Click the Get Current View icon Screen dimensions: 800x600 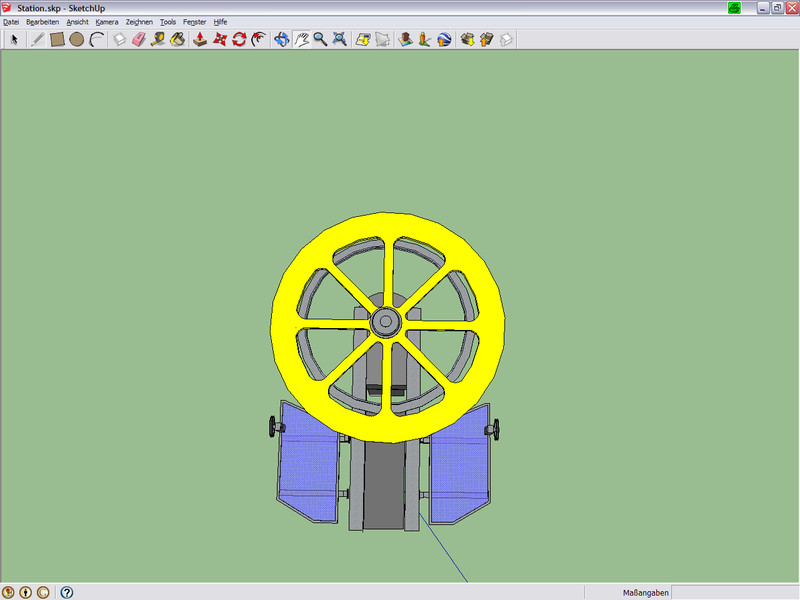(x=363, y=39)
